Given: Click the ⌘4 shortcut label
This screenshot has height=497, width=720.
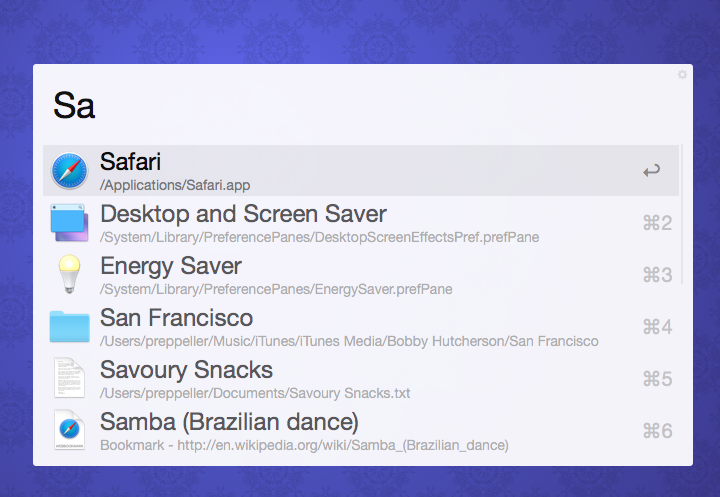Looking at the screenshot, I should click(657, 327).
